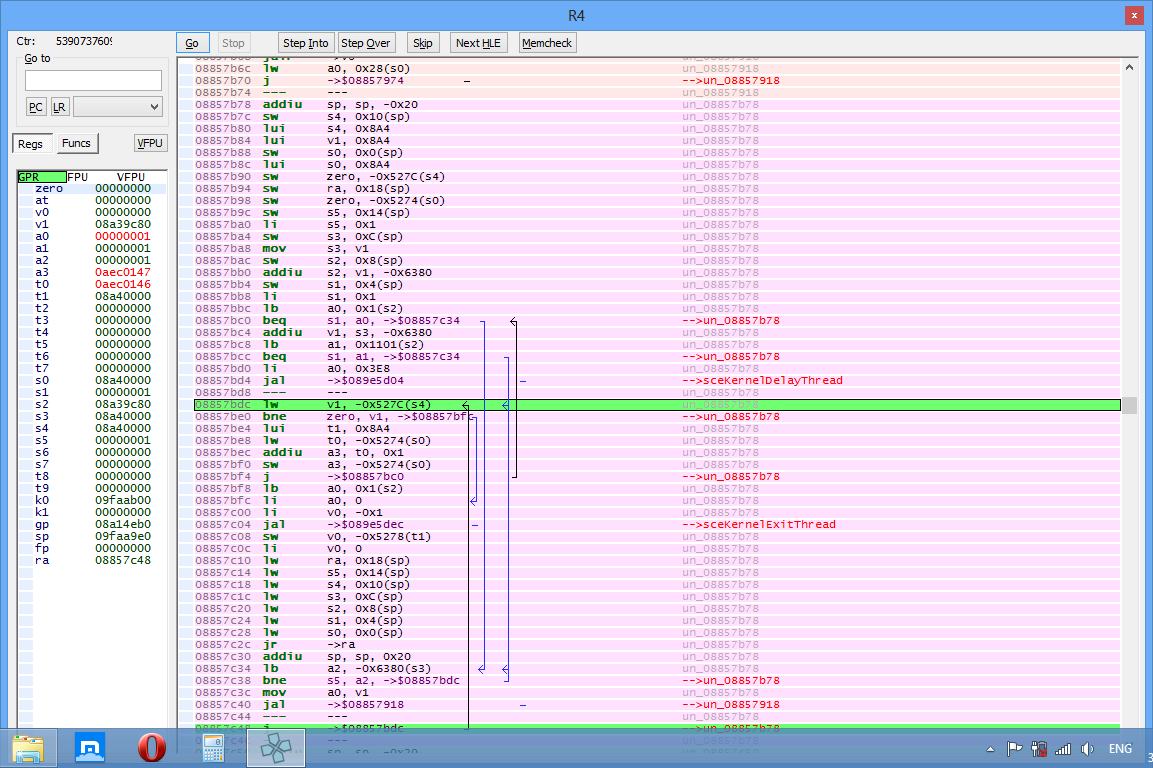Click the PPSSPP taskbar icon

(x=275, y=748)
